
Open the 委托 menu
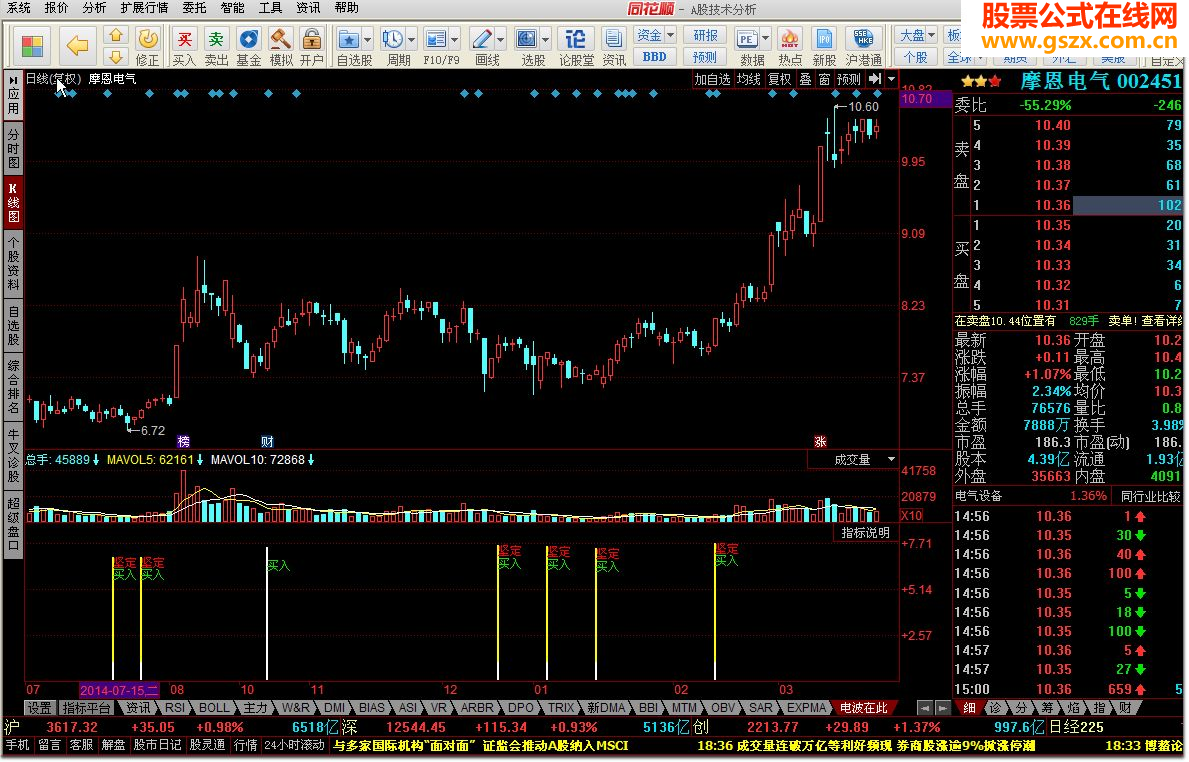[194, 8]
